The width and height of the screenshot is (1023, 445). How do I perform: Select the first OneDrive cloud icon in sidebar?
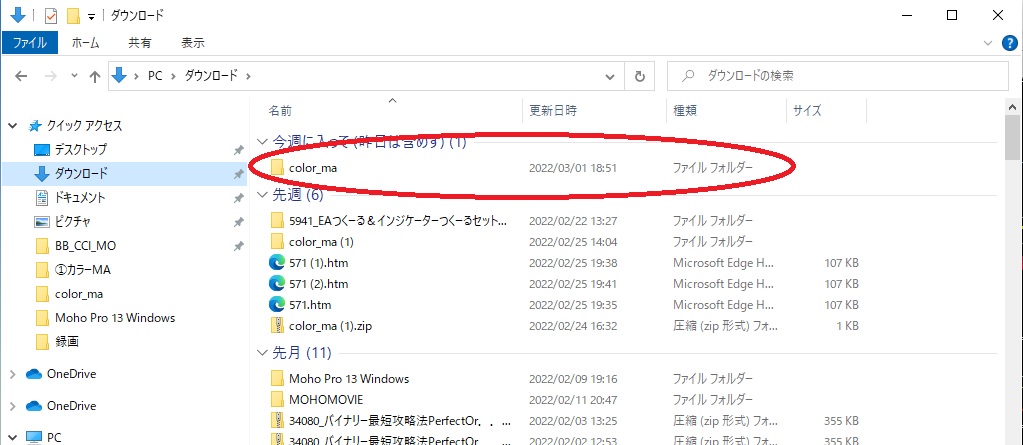point(33,373)
